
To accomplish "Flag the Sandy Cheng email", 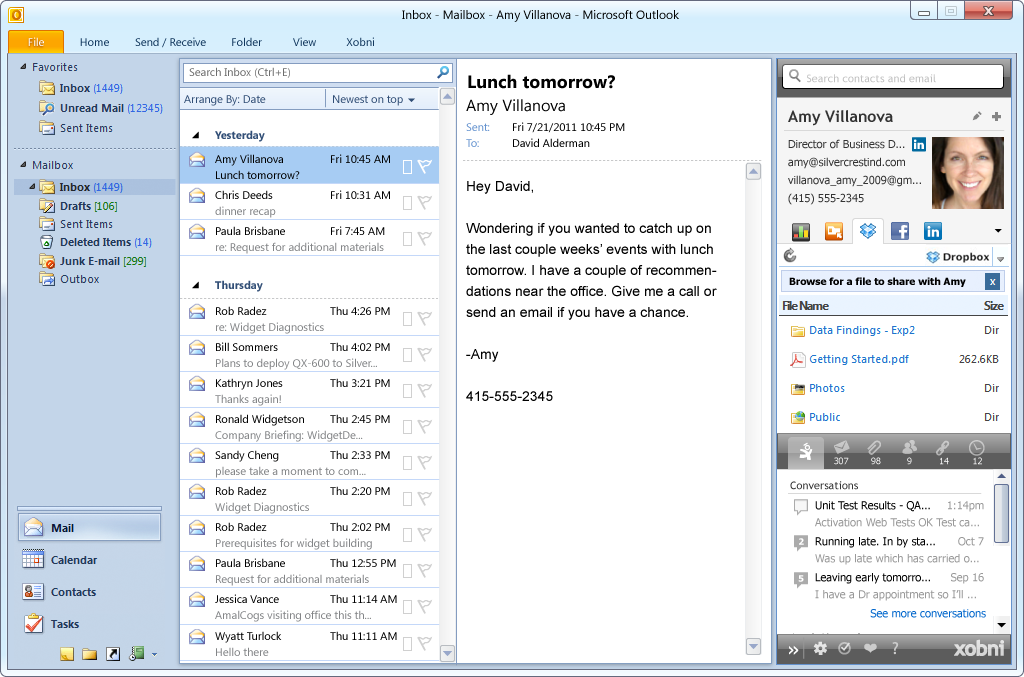I will click(x=425, y=463).
